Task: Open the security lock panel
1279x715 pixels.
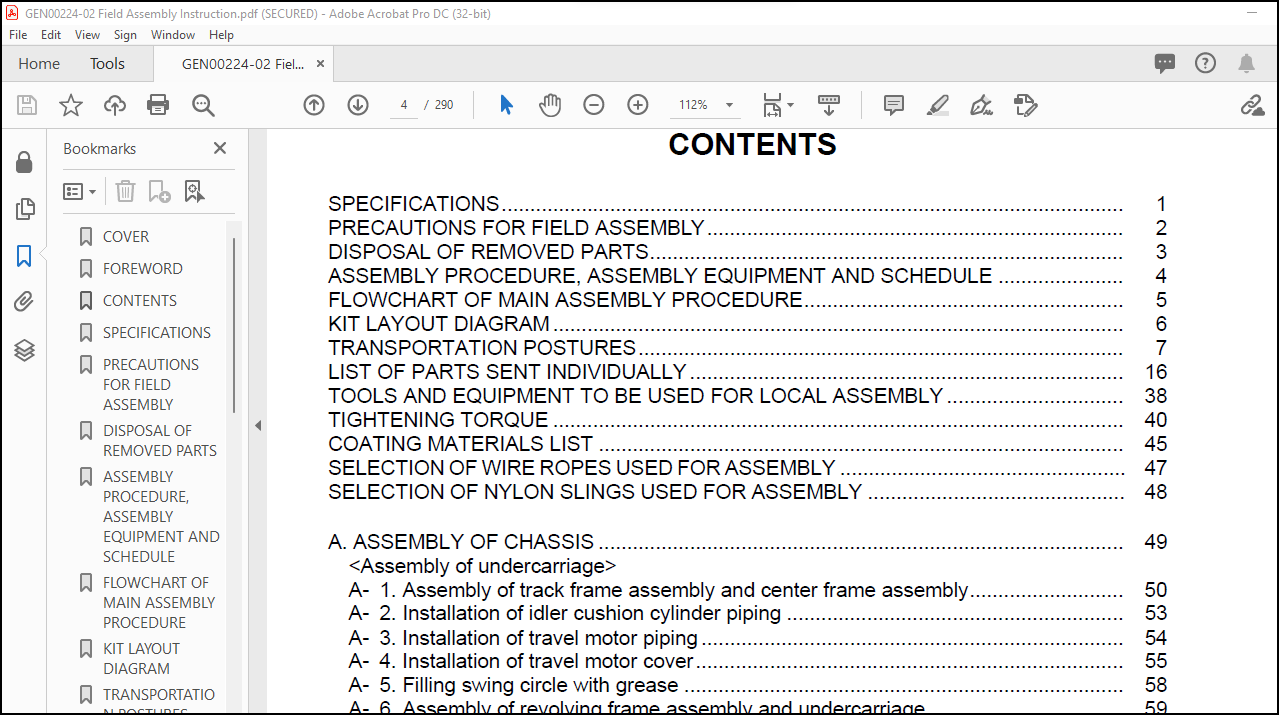Action: (24, 162)
